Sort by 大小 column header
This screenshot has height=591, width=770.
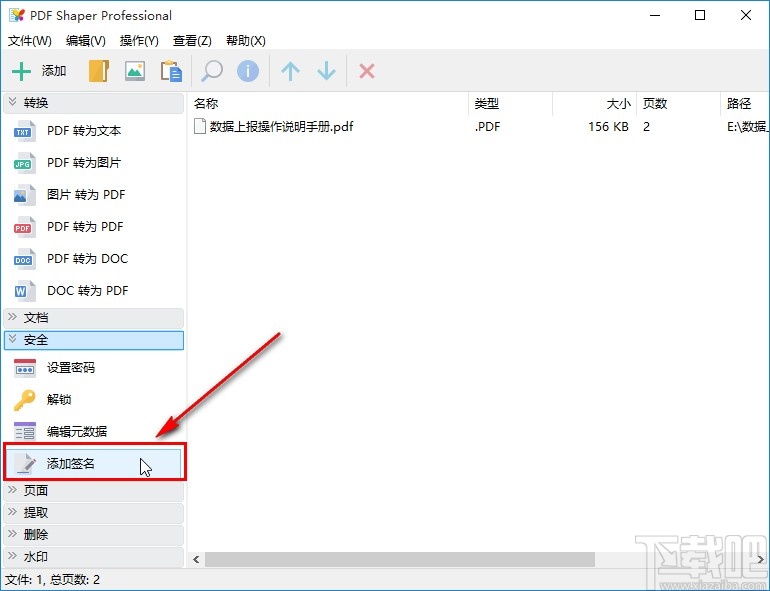tap(595, 104)
